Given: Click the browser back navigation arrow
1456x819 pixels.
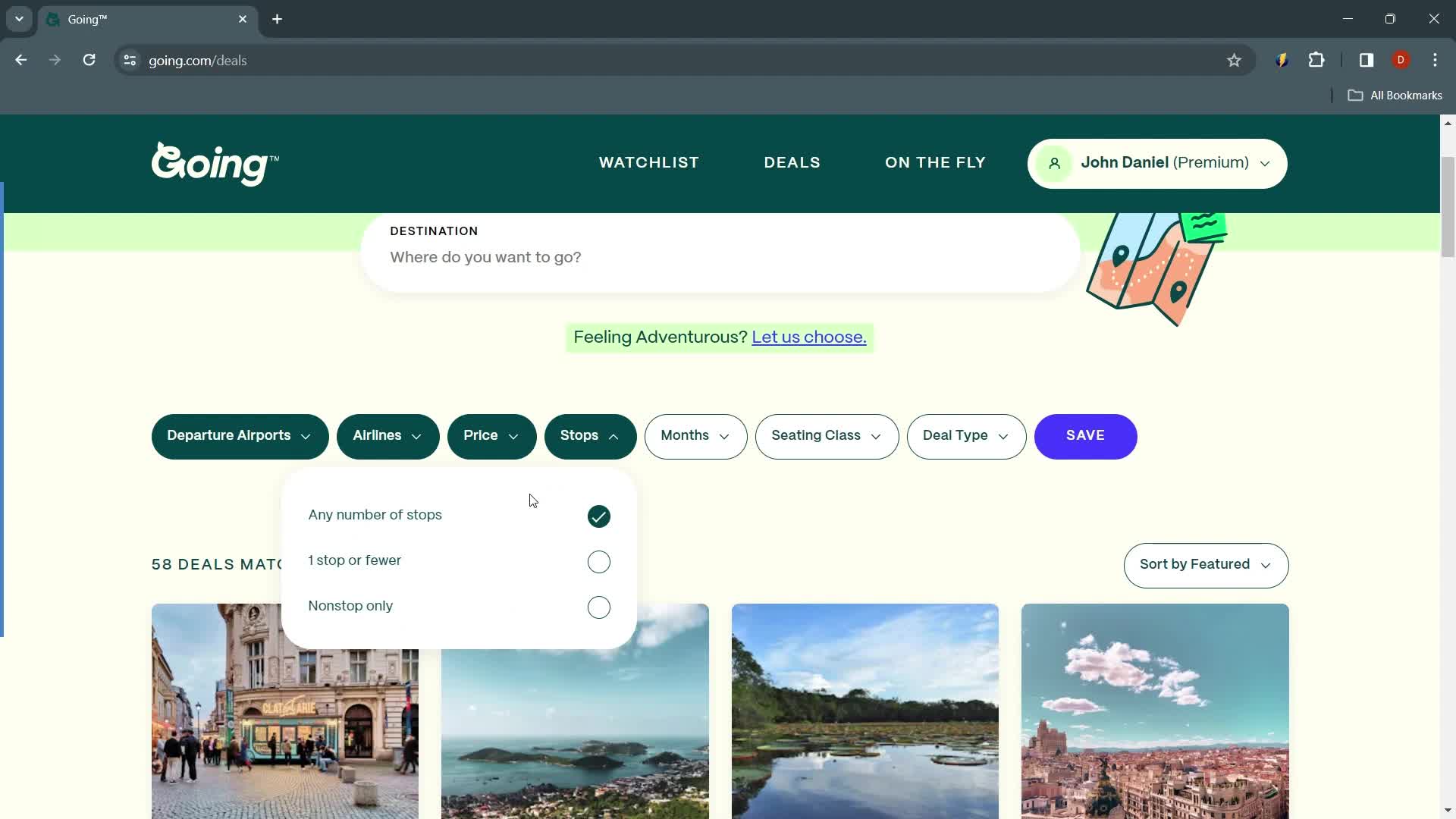Looking at the screenshot, I should pyautogui.click(x=21, y=61).
